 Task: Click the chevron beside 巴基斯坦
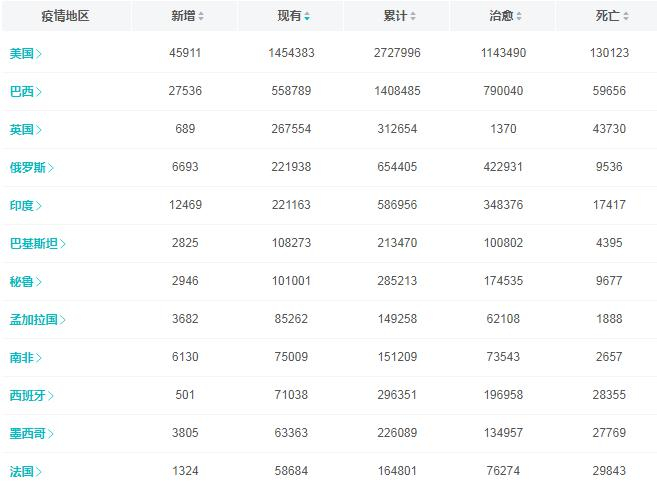coord(63,243)
